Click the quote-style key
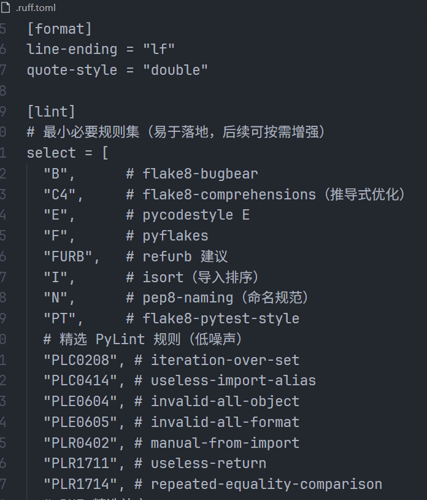The image size is (427, 500). [72, 70]
